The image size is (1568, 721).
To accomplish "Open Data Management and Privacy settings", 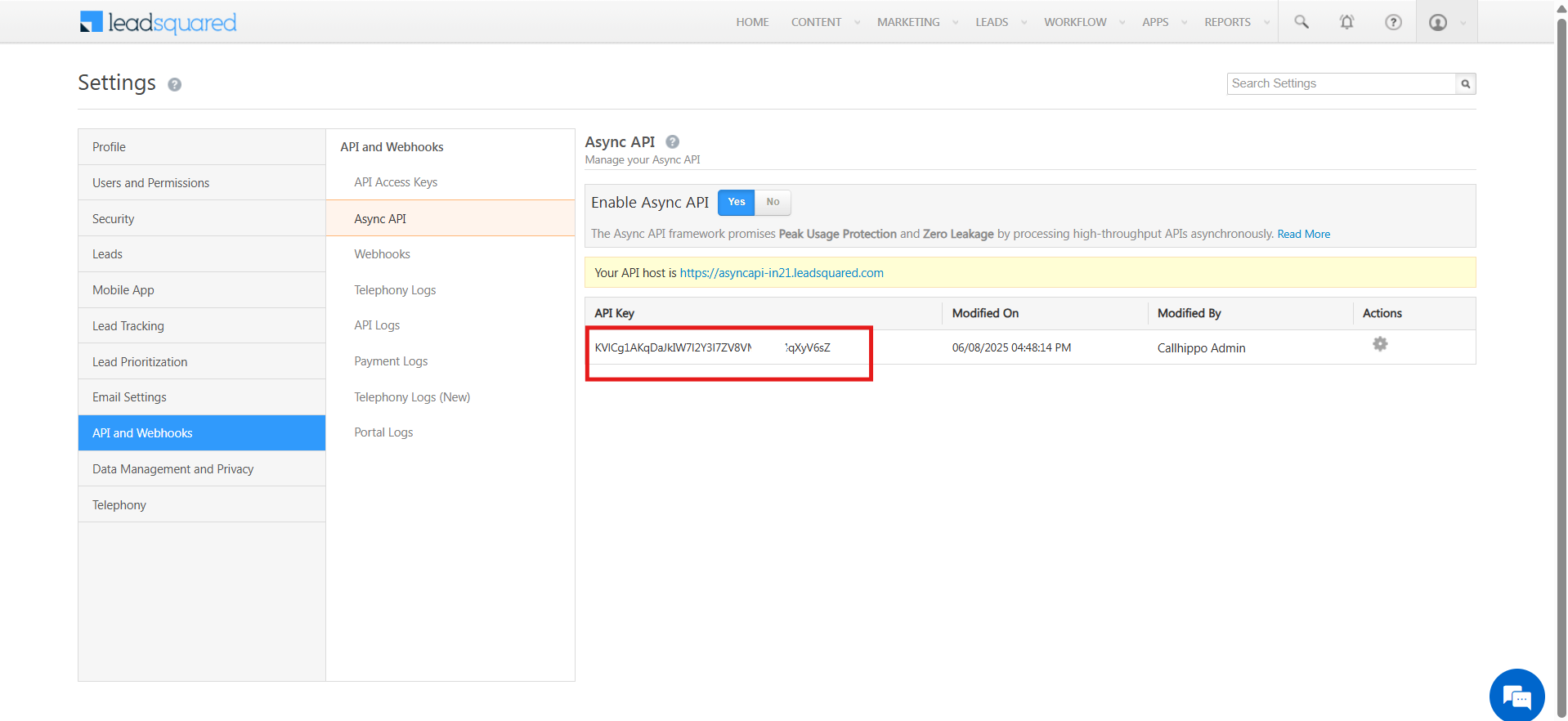I will pos(202,469).
